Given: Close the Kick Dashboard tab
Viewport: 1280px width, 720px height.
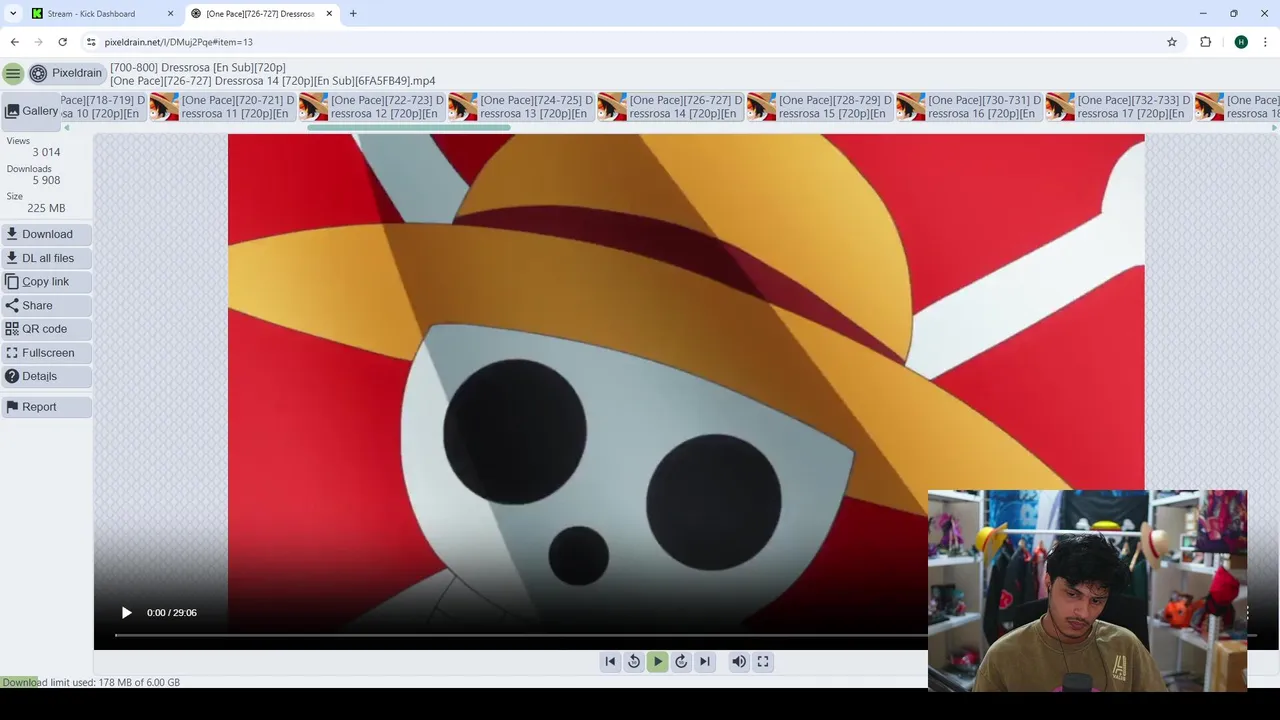Looking at the screenshot, I should pyautogui.click(x=170, y=14).
